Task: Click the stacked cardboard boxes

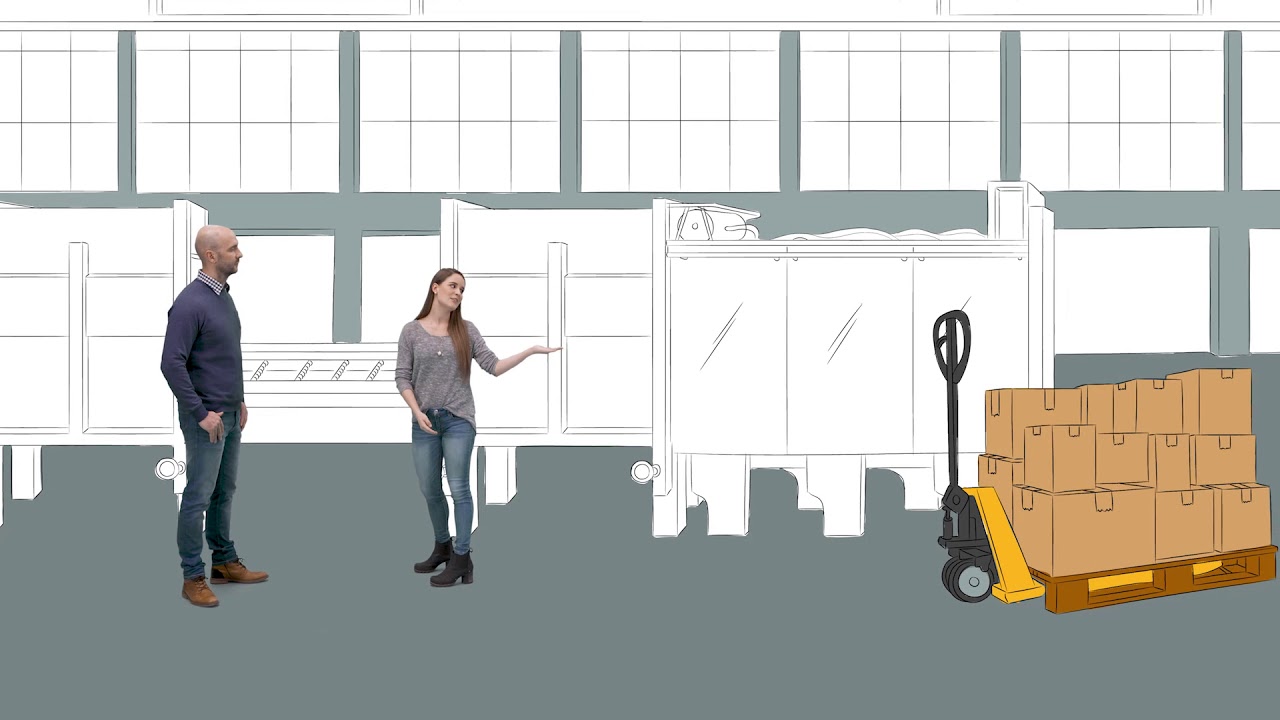Action: click(x=1127, y=470)
